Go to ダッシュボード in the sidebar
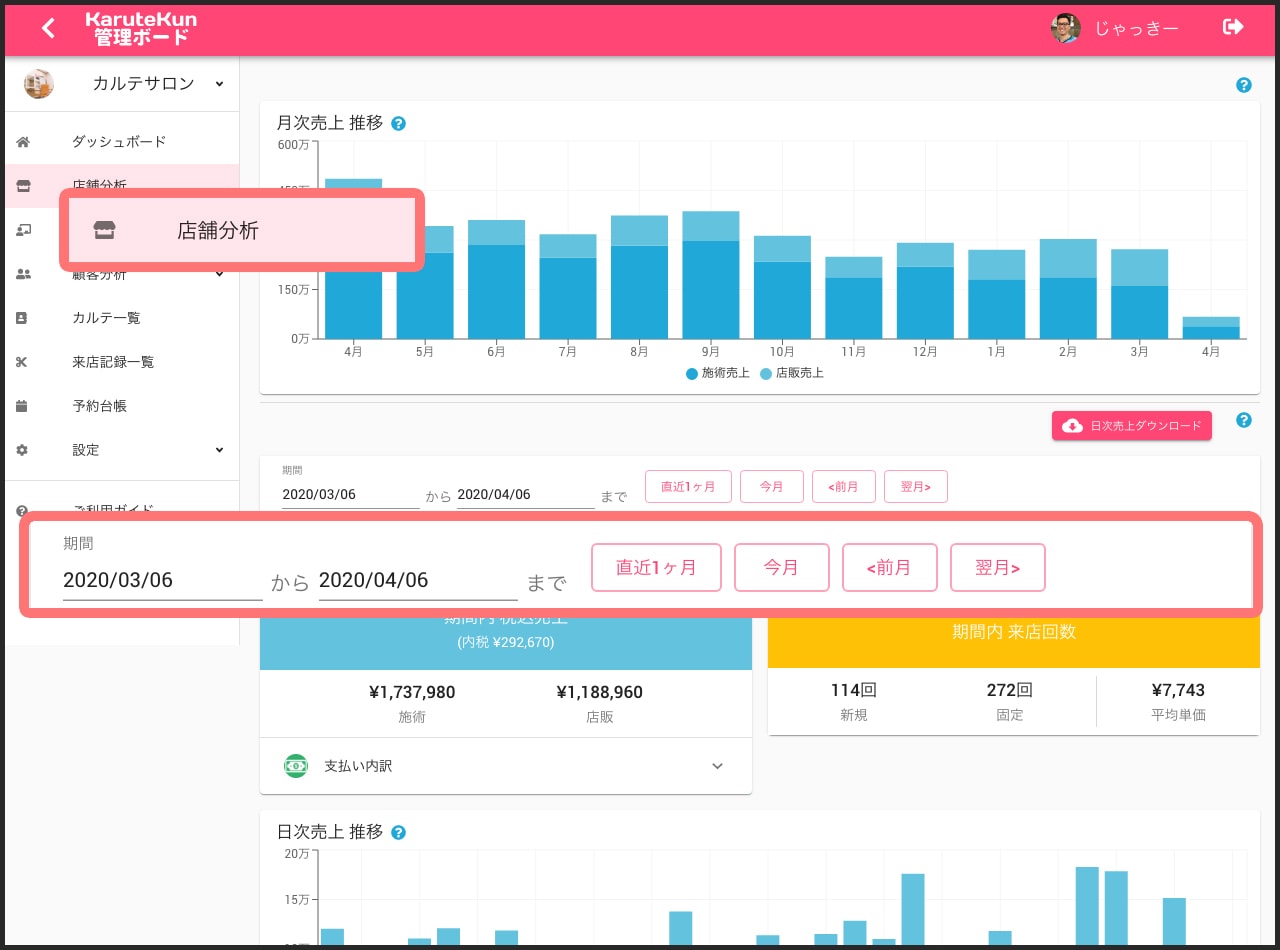 tap(119, 142)
